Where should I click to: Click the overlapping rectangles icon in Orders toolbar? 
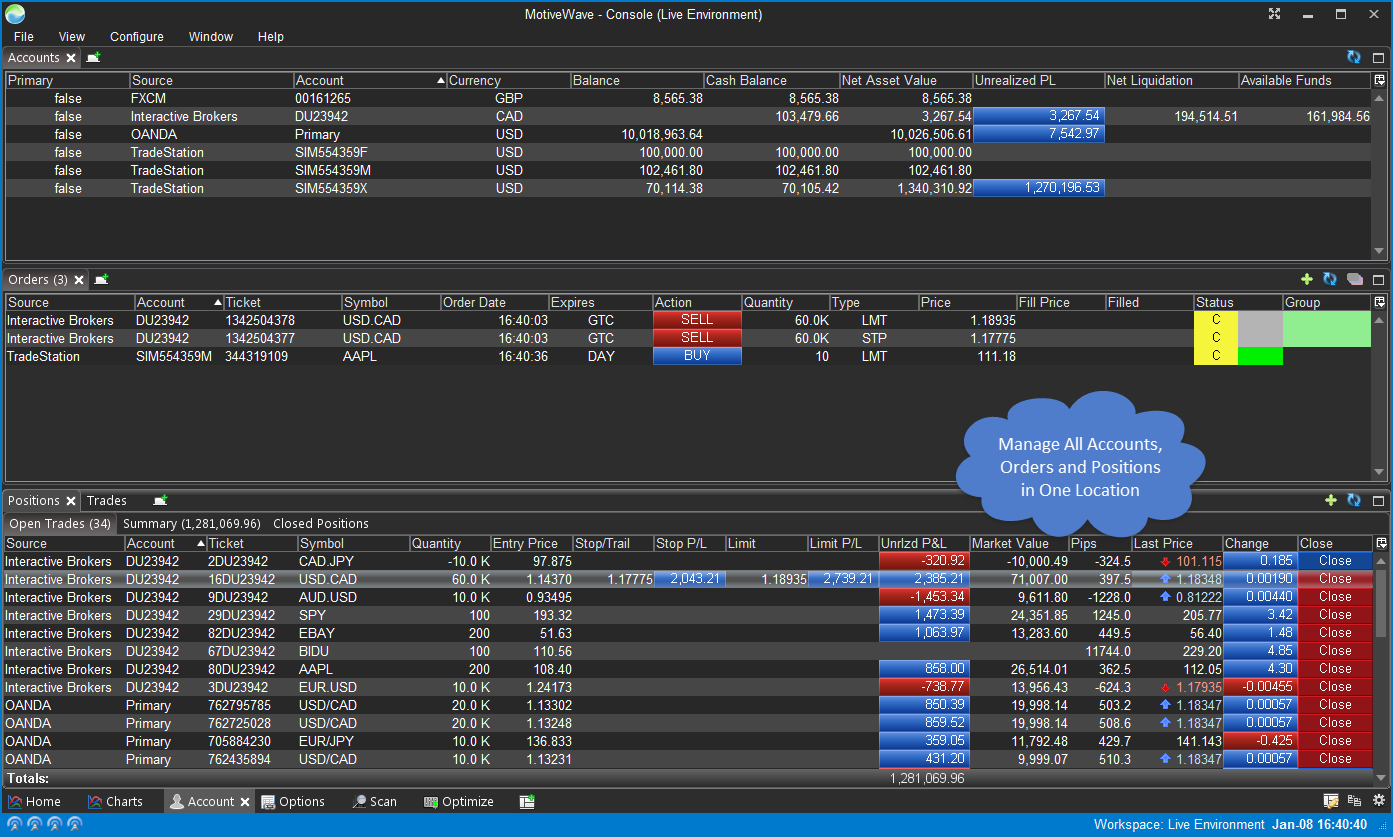tap(1355, 280)
